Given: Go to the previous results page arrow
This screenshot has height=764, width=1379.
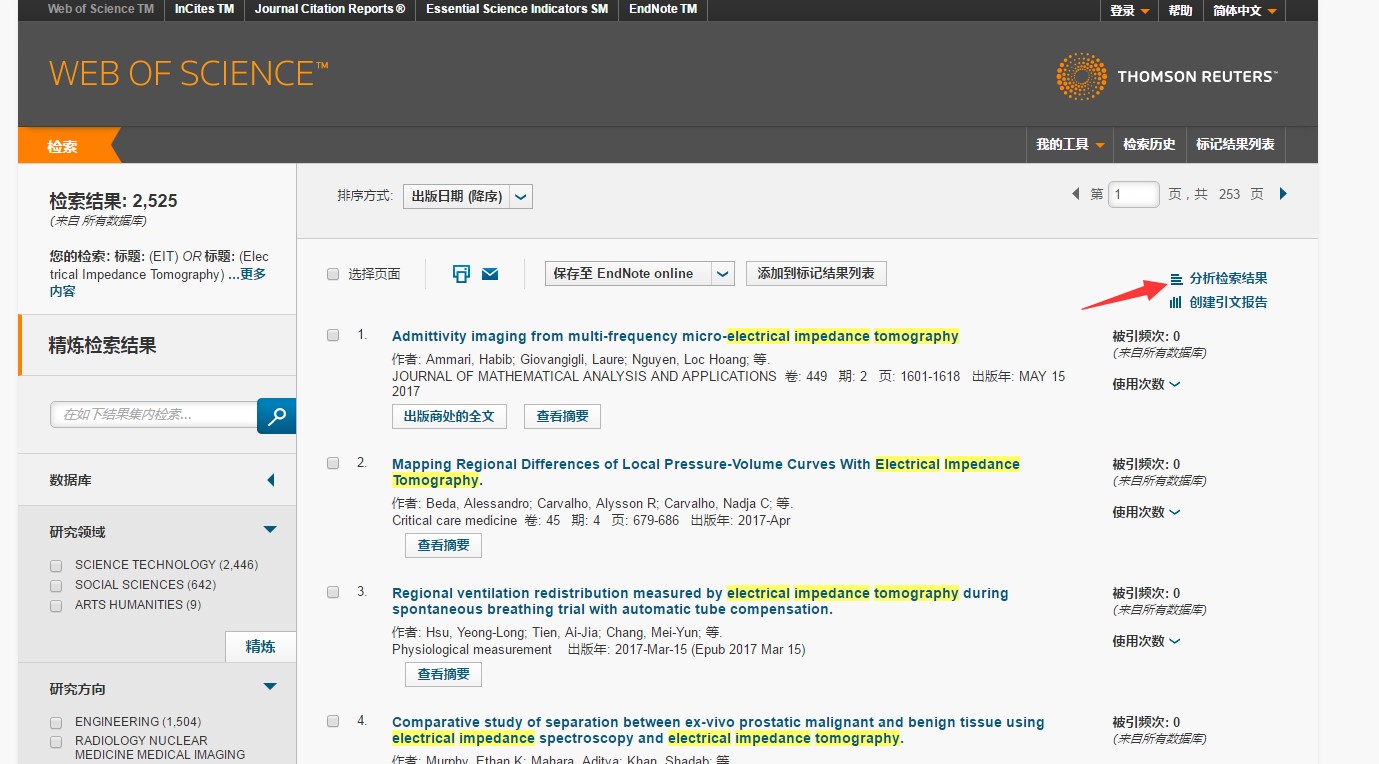Looking at the screenshot, I should pyautogui.click(x=1076, y=194).
